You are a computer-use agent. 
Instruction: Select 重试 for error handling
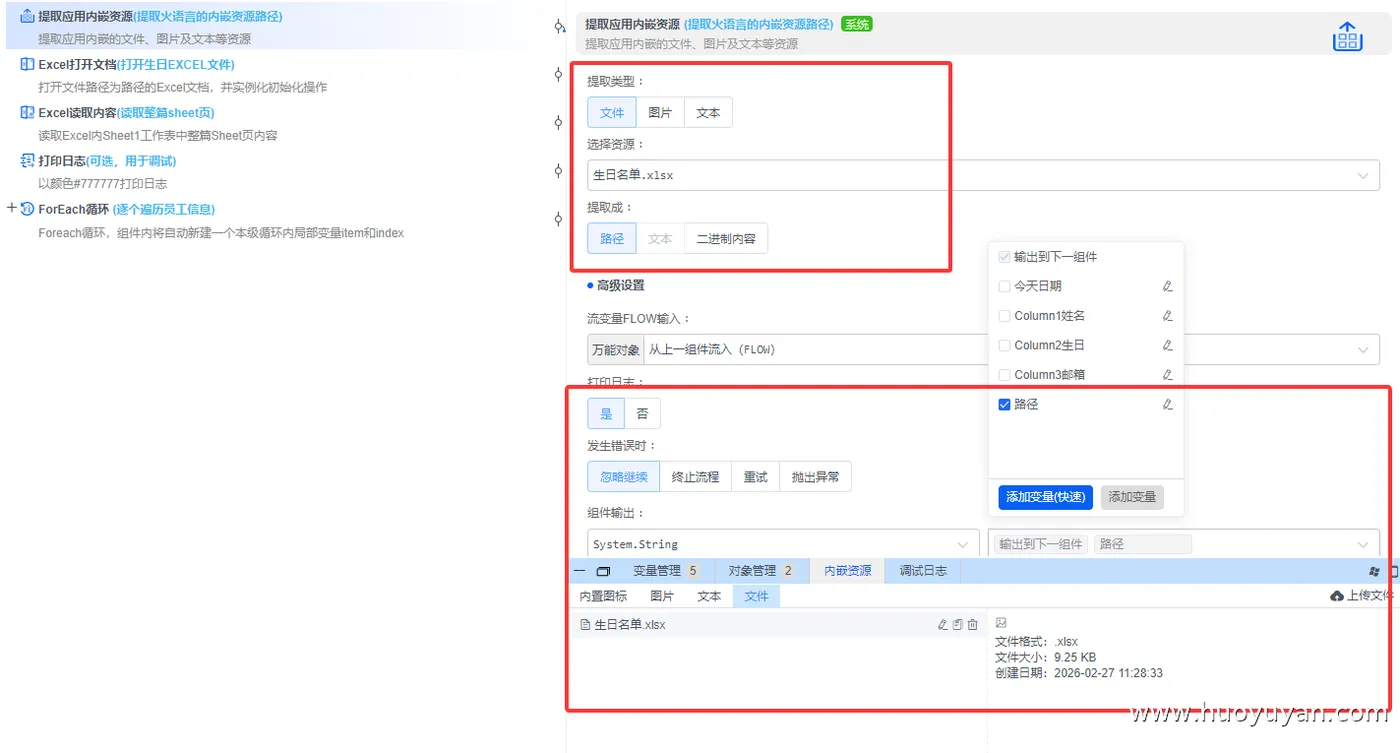(x=755, y=477)
